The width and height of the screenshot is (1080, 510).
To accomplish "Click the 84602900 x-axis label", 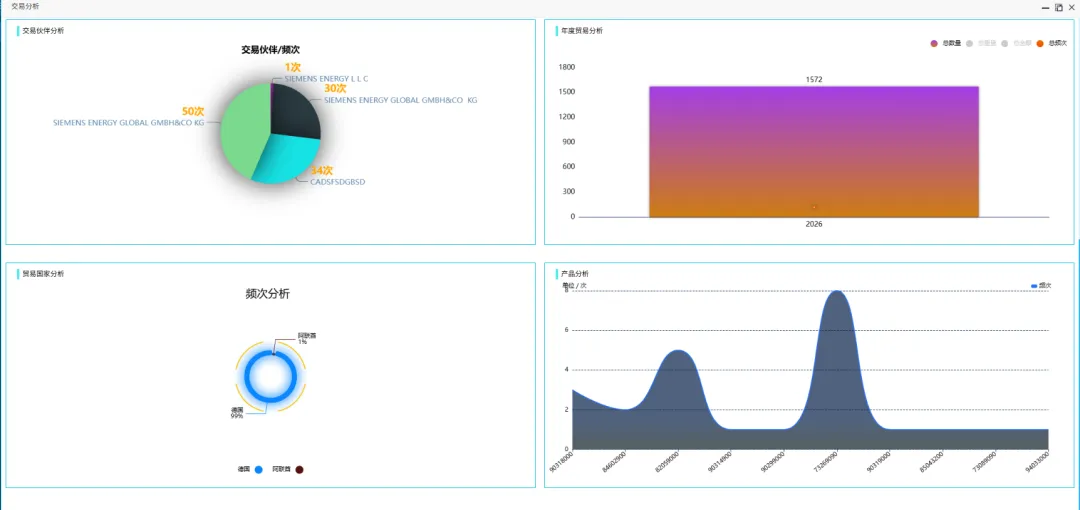I will (613, 461).
